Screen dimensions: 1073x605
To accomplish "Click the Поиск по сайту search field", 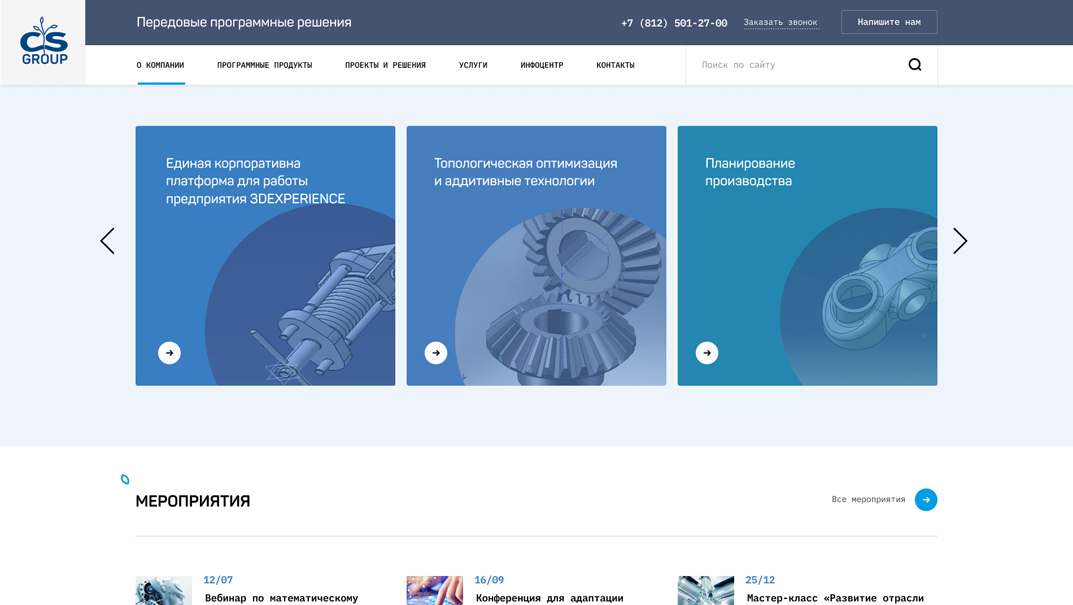I will [760, 64].
